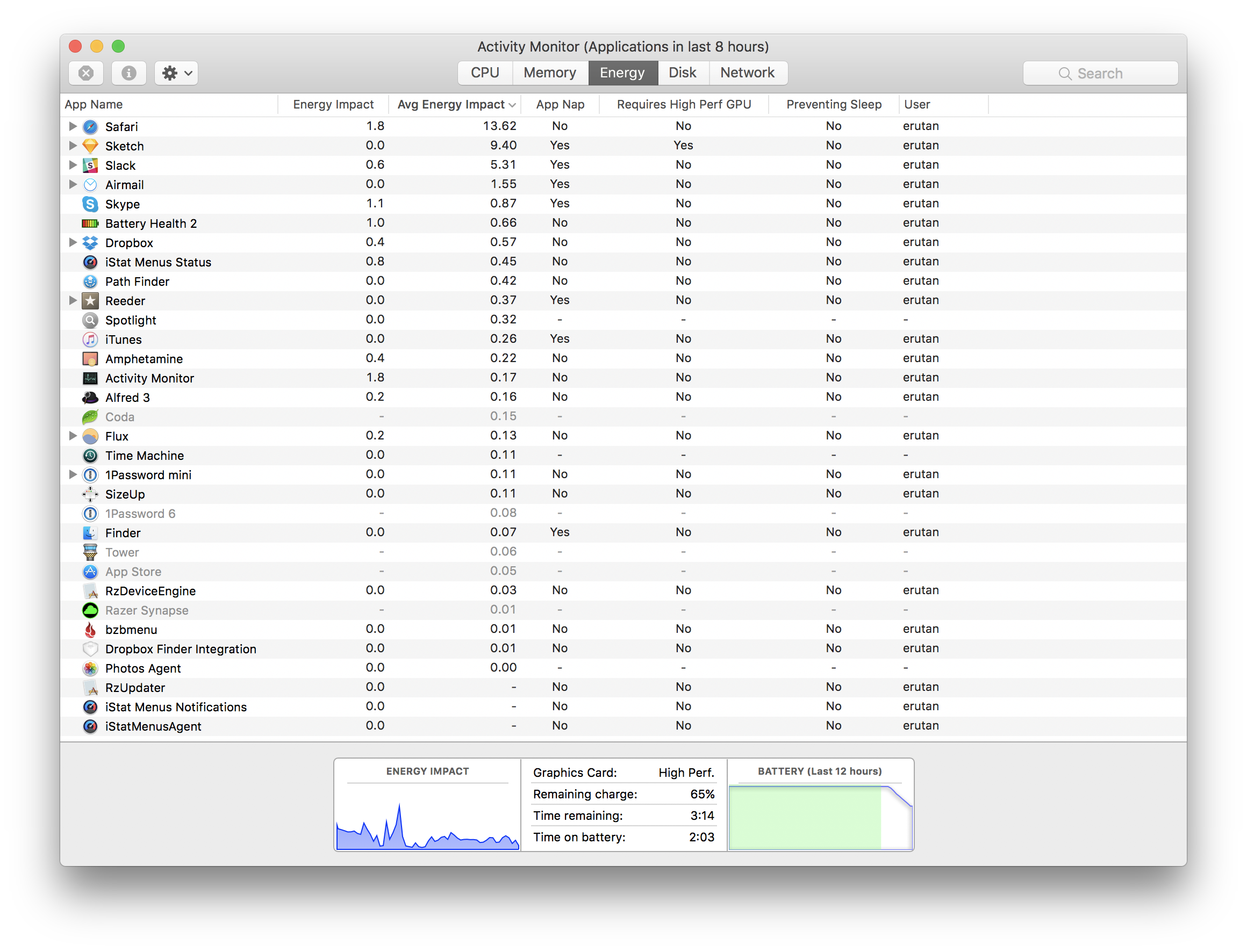Open the process info inspector button

coord(128,73)
